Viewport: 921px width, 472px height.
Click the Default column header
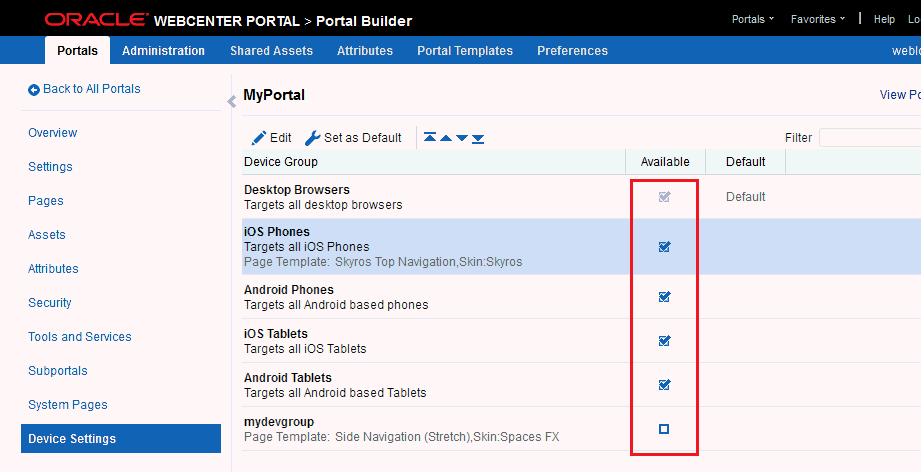(x=745, y=162)
